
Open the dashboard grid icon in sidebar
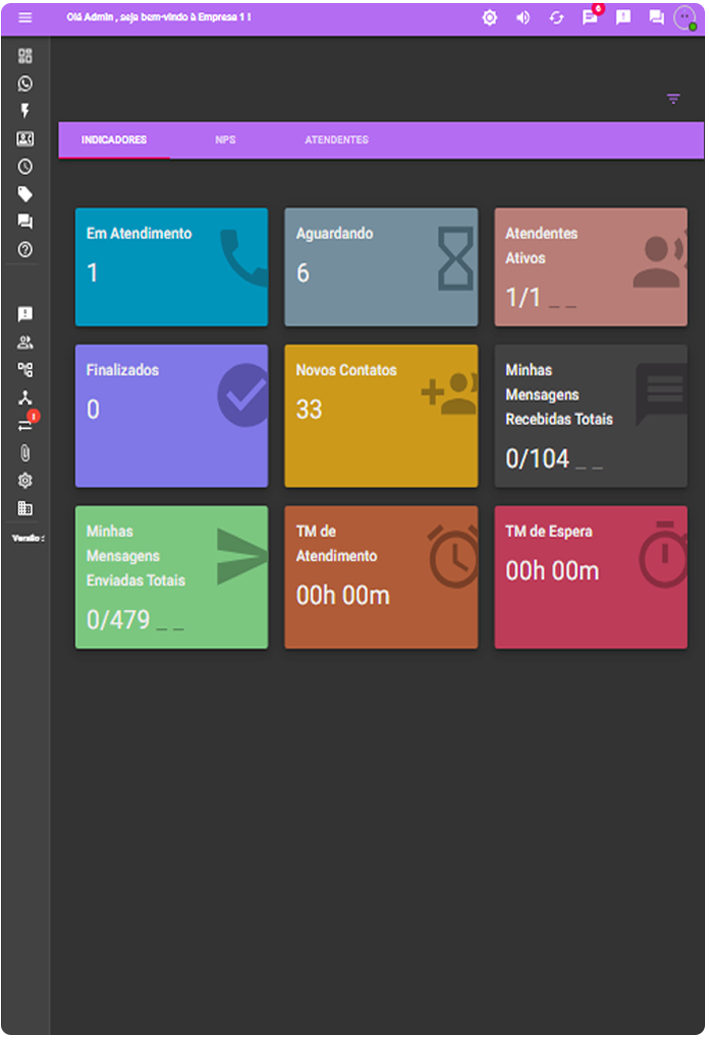pos(25,56)
